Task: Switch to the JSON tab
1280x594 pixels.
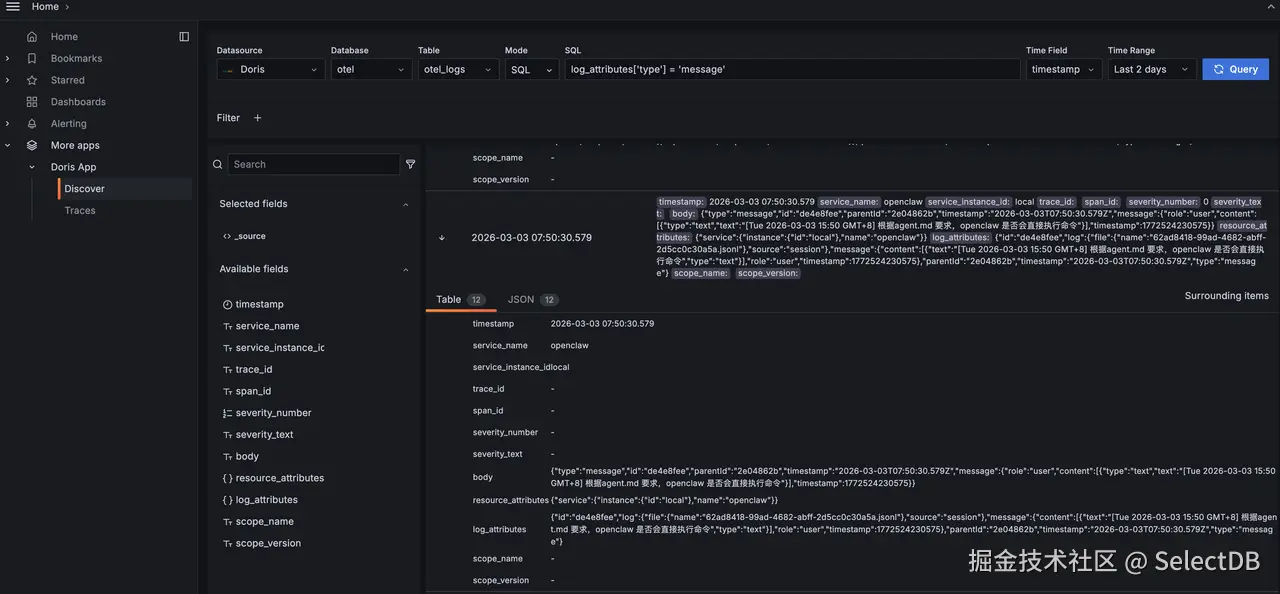Action: click(x=532, y=300)
